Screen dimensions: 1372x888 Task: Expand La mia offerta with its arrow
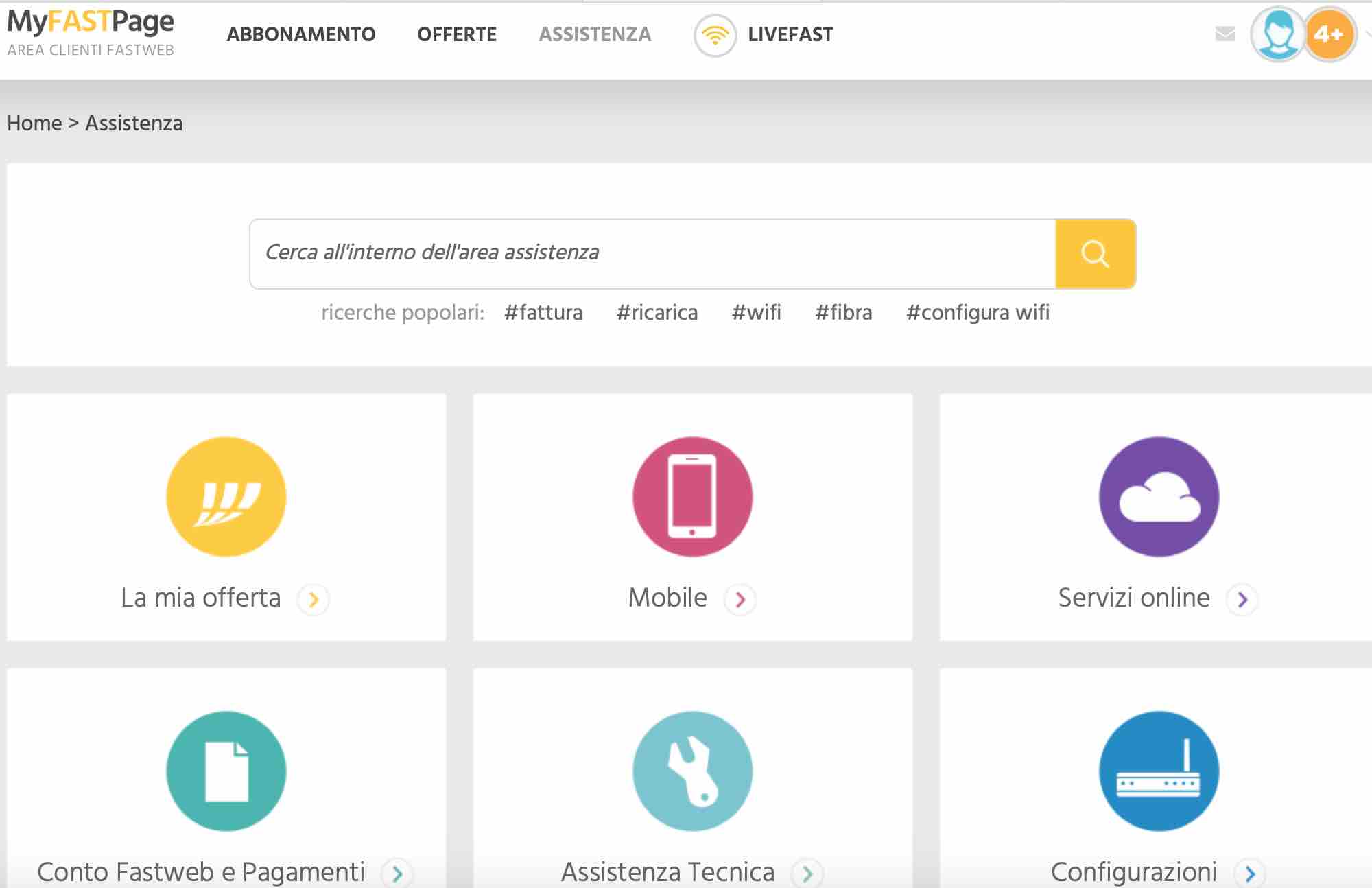point(313,598)
